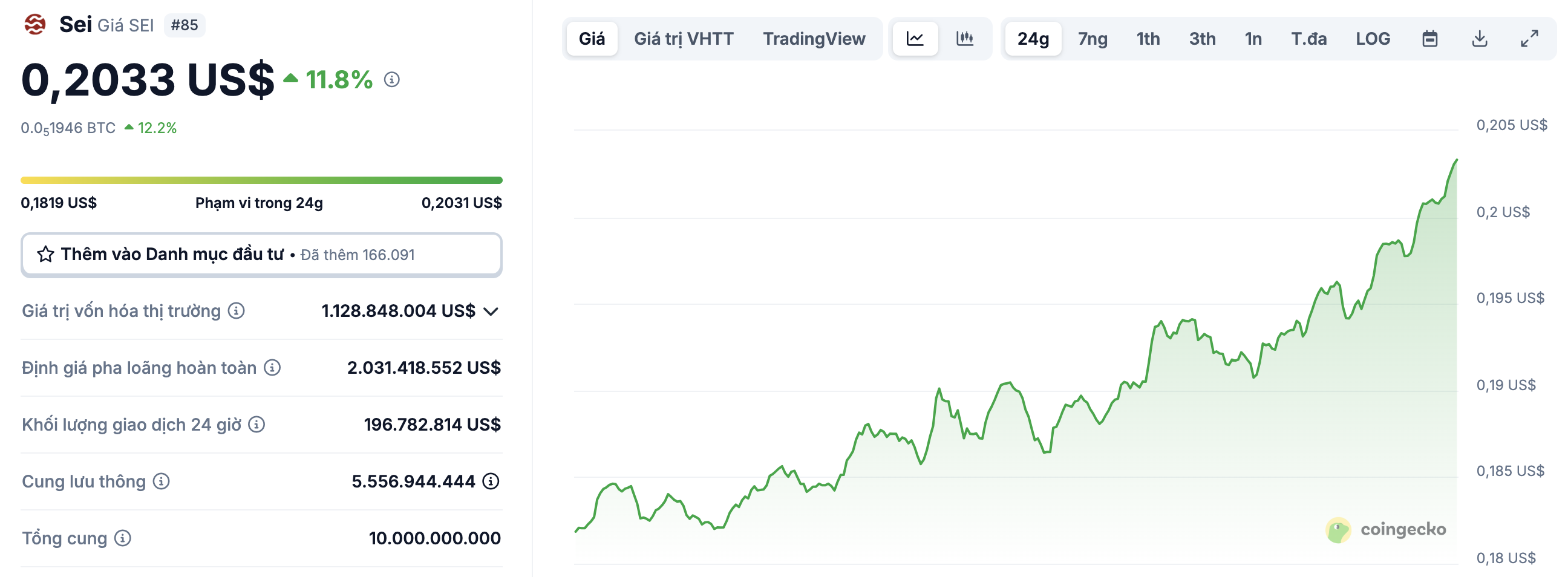The width and height of the screenshot is (1568, 577).
Task: Expand market cap value dropdown chevron
Action: click(491, 311)
